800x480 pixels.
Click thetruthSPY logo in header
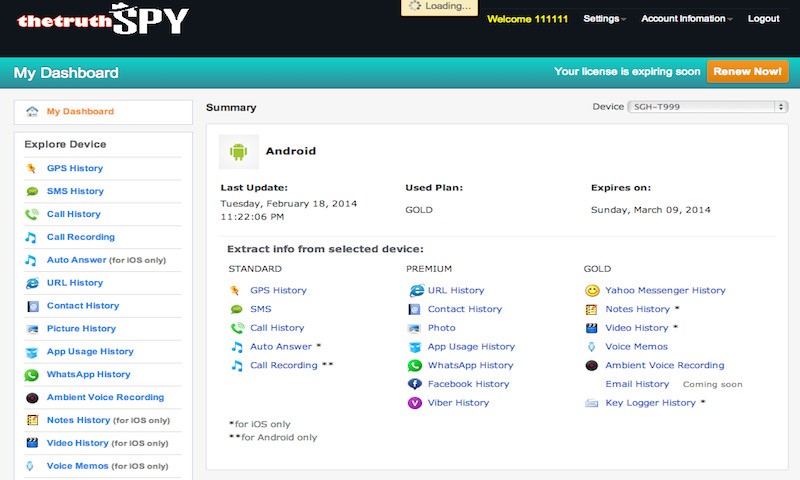[103, 19]
